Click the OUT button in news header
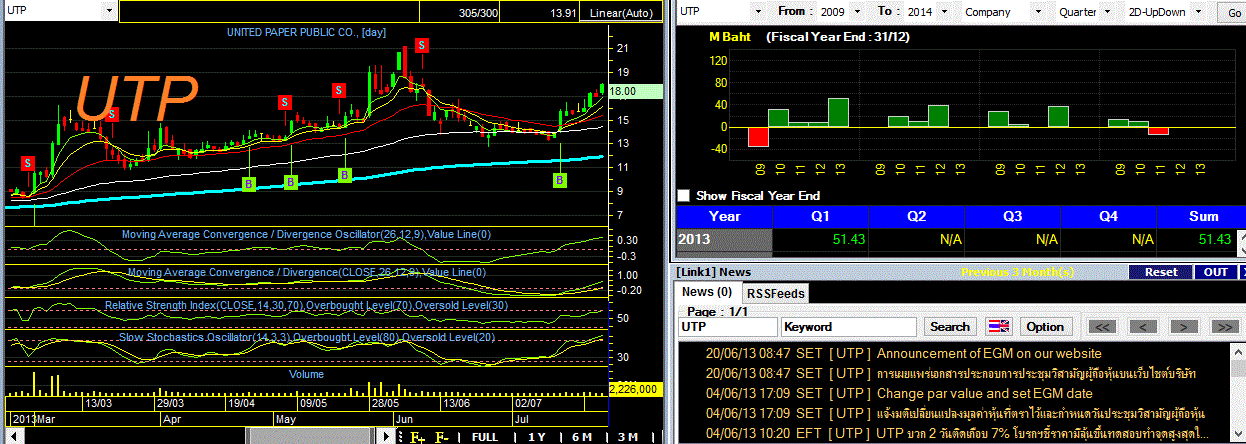This screenshot has height=444, width=1246. click(x=1216, y=272)
